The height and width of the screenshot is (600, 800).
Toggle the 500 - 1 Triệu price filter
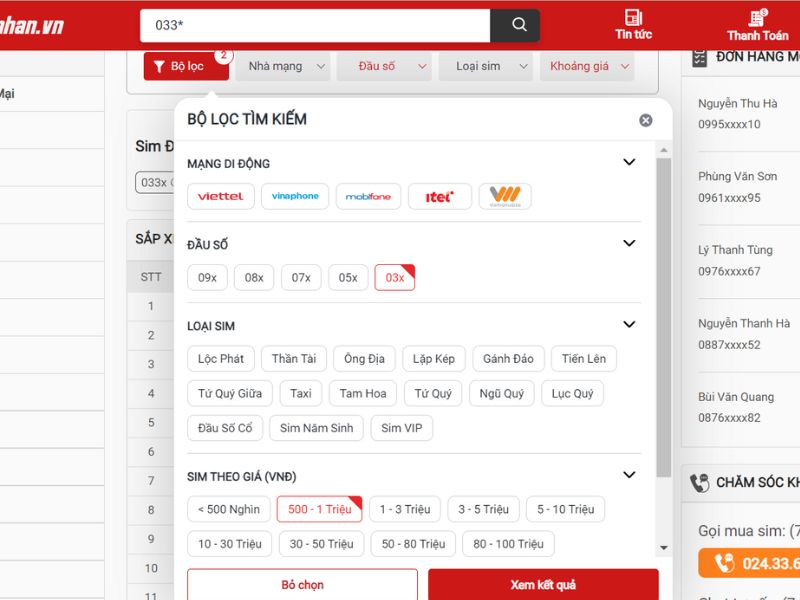tap(319, 509)
